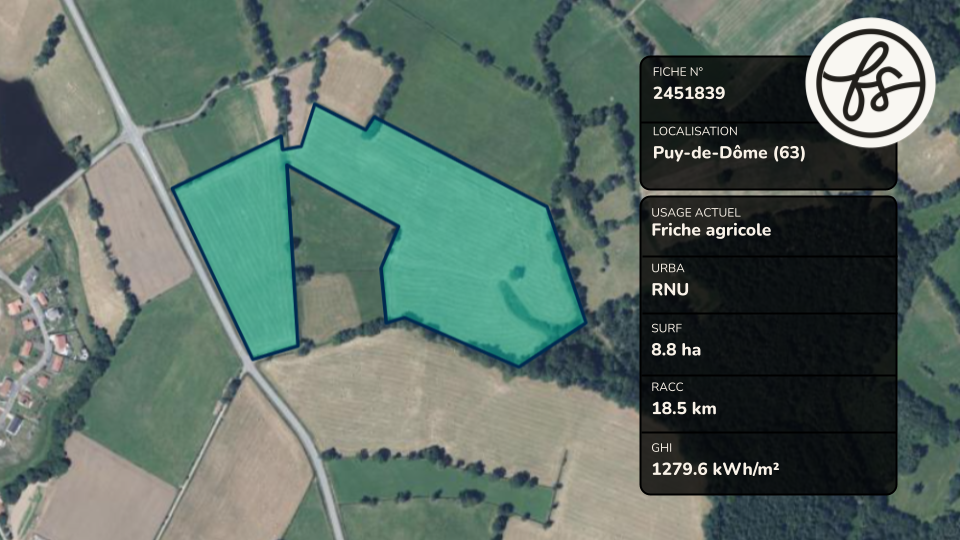
Task: Click the fiche number 2451839
Action: [x=689, y=93]
